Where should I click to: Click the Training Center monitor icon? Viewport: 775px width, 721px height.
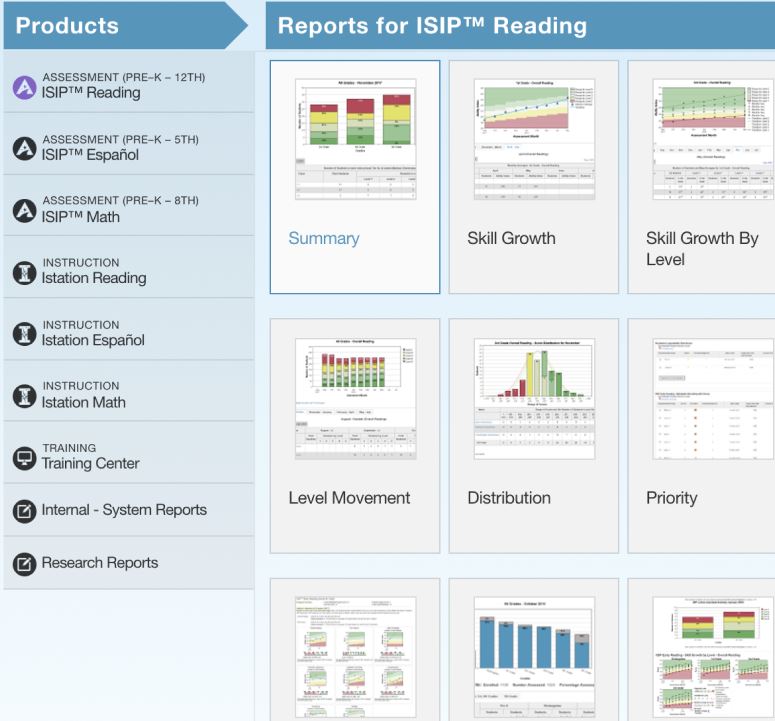click(x=24, y=458)
